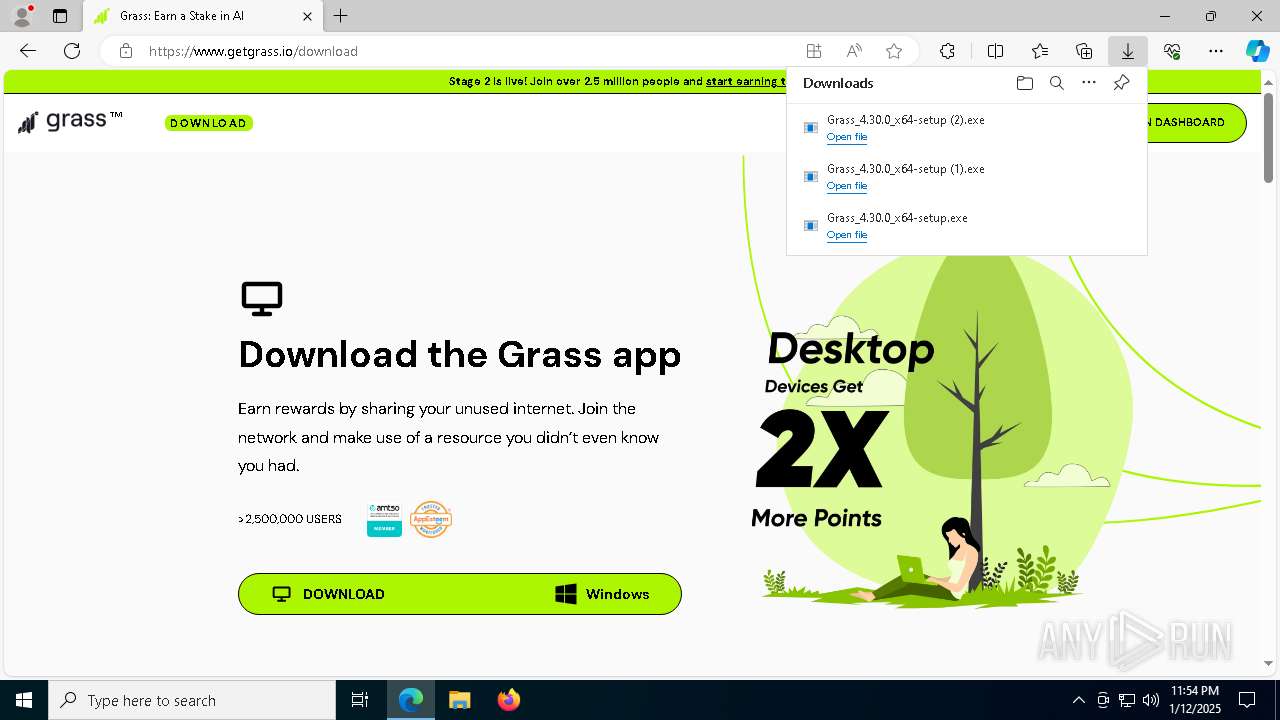This screenshot has width=1280, height=720.
Task: Open File Explorer from taskbar
Action: pyautogui.click(x=459, y=700)
